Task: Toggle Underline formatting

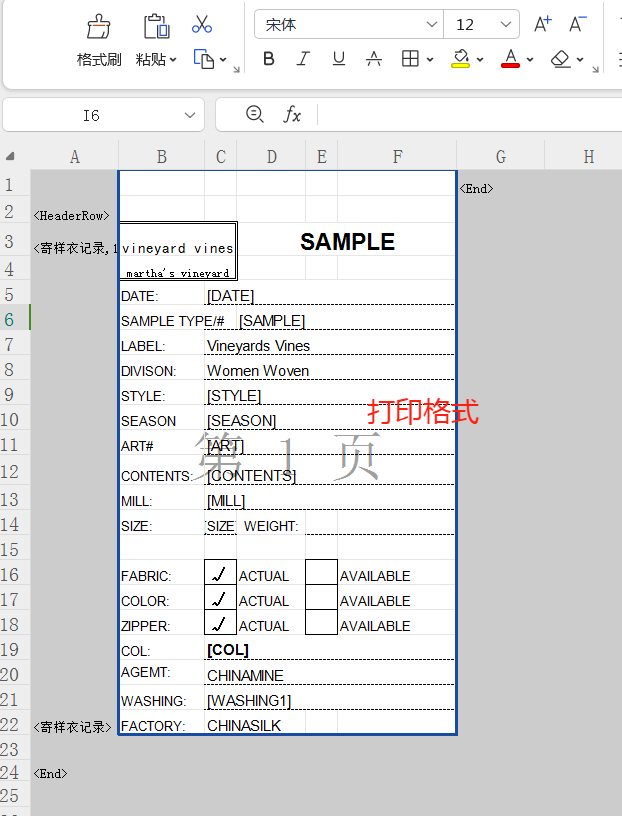Action: tap(339, 59)
